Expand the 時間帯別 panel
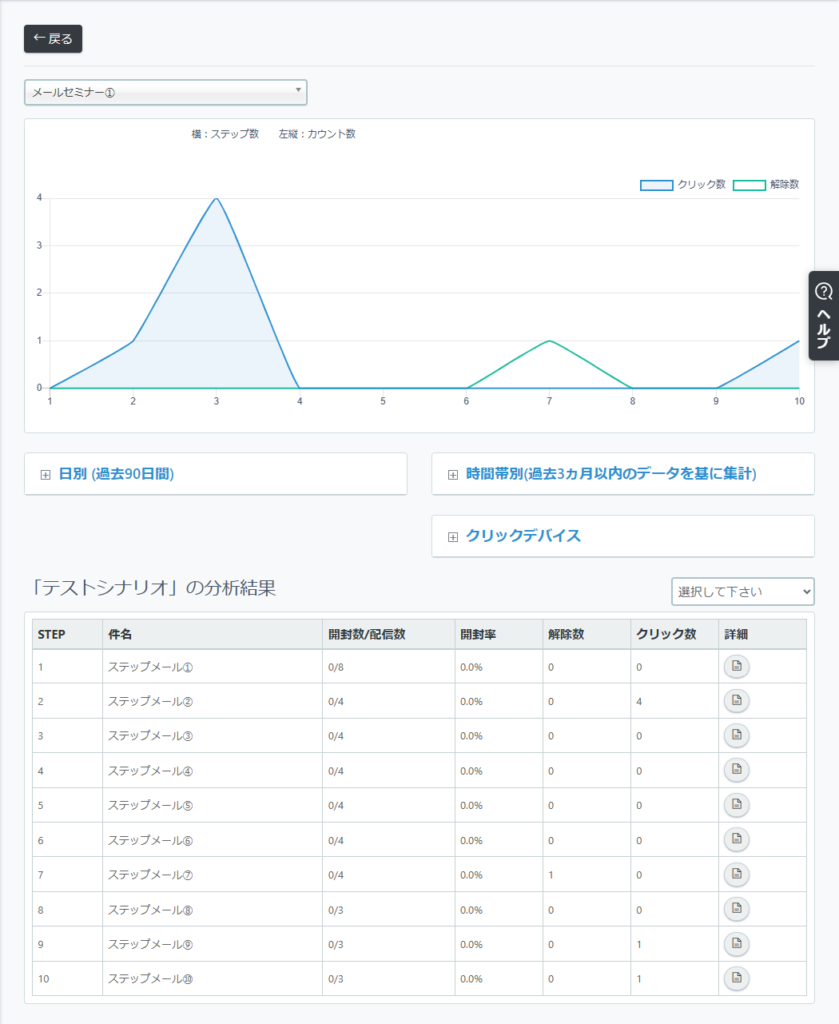The height and width of the screenshot is (1024, 839). (x=623, y=474)
